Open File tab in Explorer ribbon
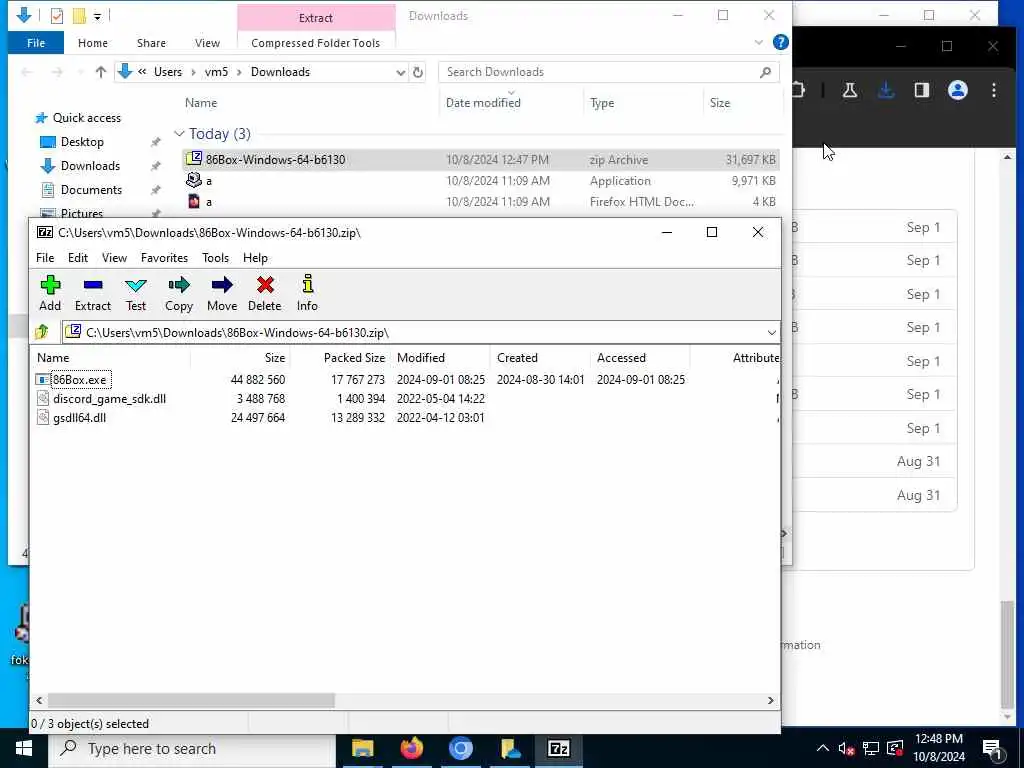 pos(36,43)
